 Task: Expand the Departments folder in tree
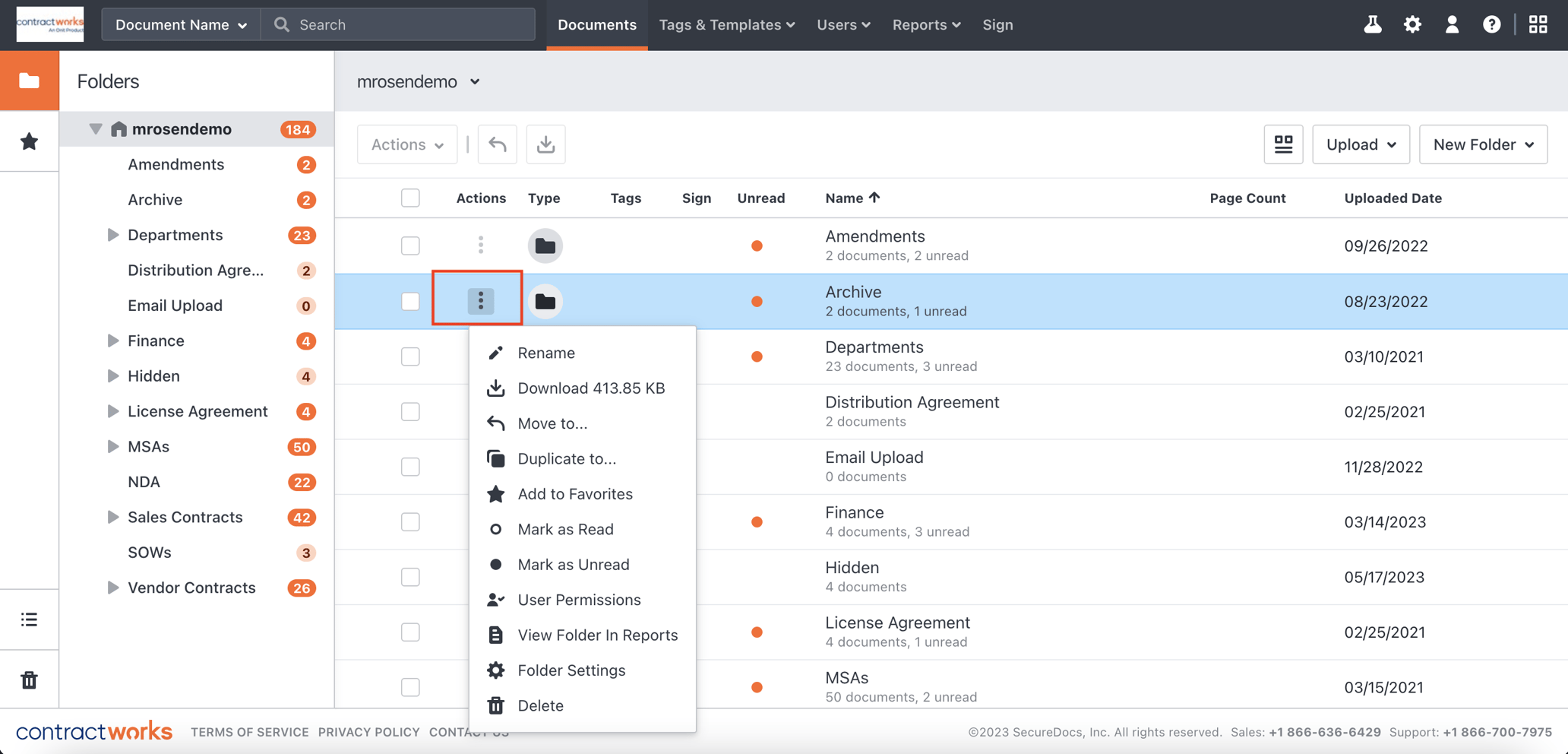point(112,235)
